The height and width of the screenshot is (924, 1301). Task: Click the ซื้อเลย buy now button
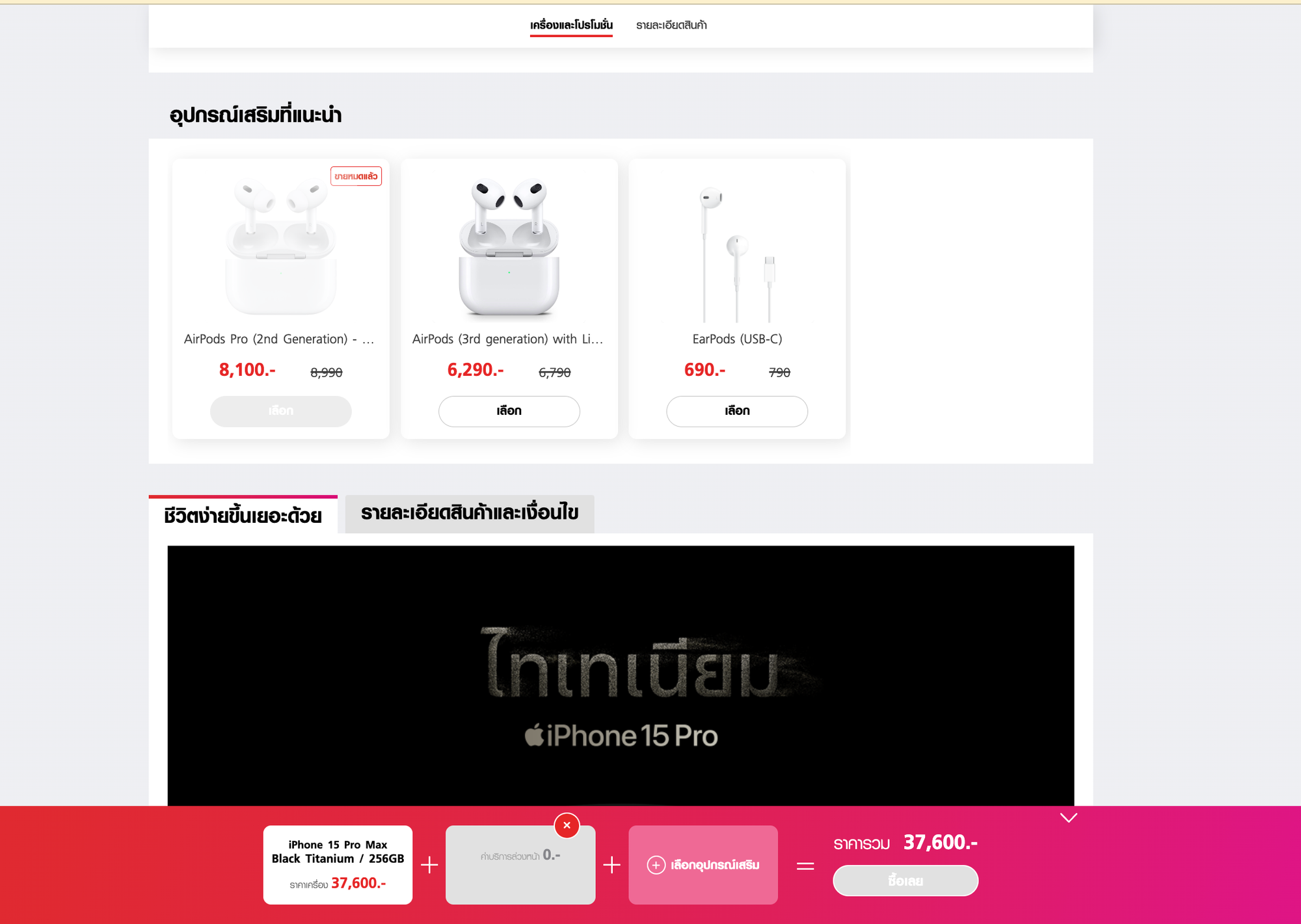[905, 880]
